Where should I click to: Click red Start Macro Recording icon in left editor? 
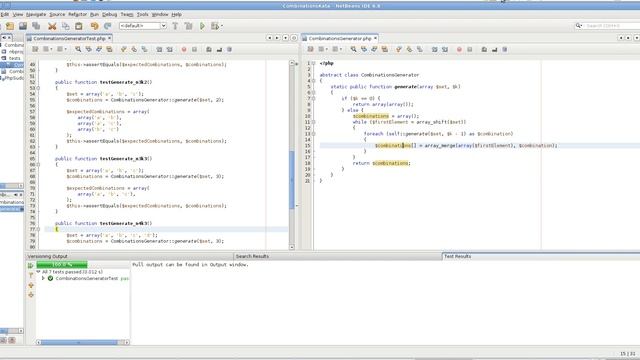click(184, 49)
